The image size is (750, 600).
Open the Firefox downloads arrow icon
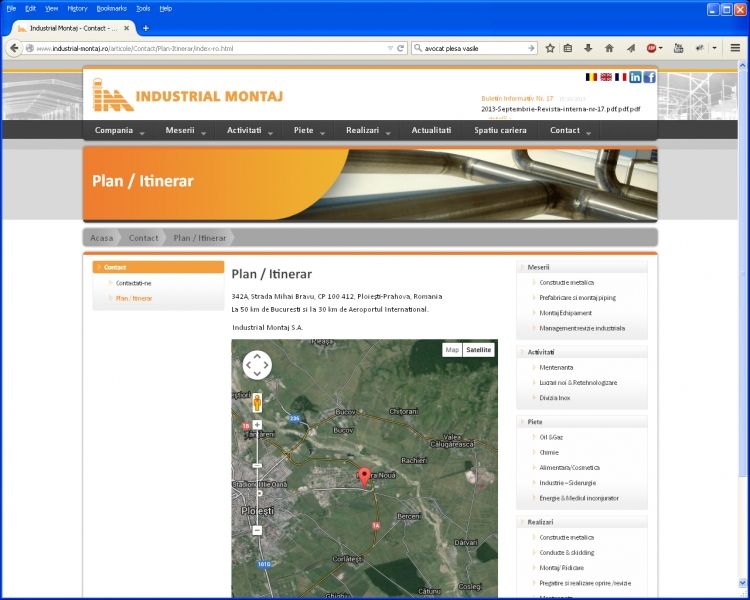pos(588,48)
